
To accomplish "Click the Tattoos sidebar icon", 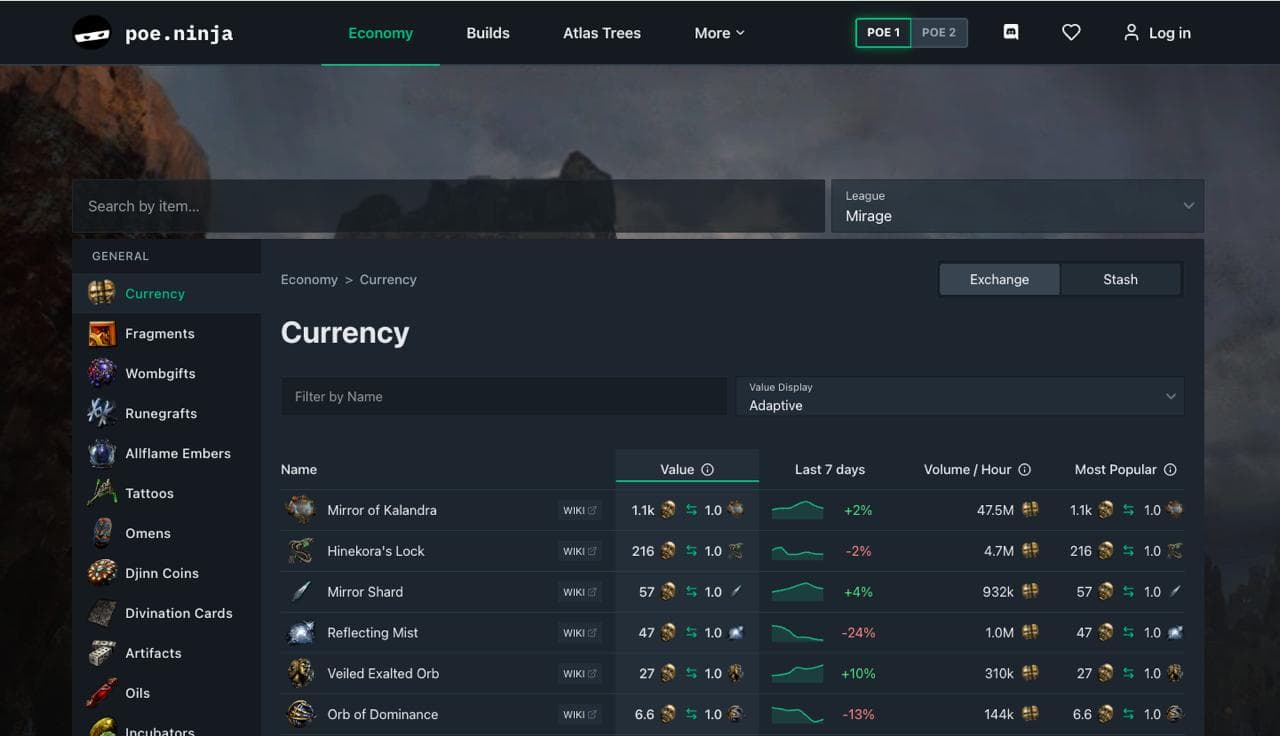I will [102, 493].
